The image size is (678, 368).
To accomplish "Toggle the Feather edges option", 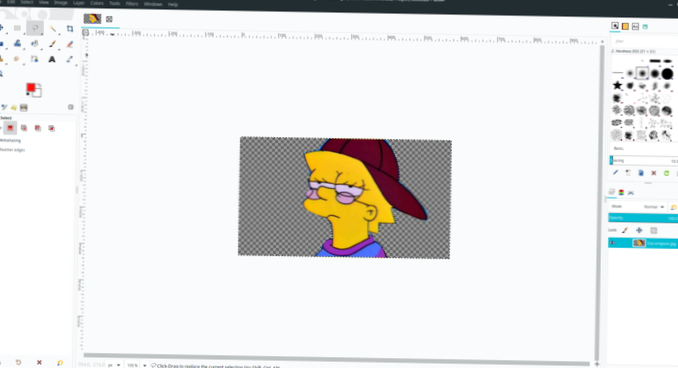I will (x=13, y=150).
